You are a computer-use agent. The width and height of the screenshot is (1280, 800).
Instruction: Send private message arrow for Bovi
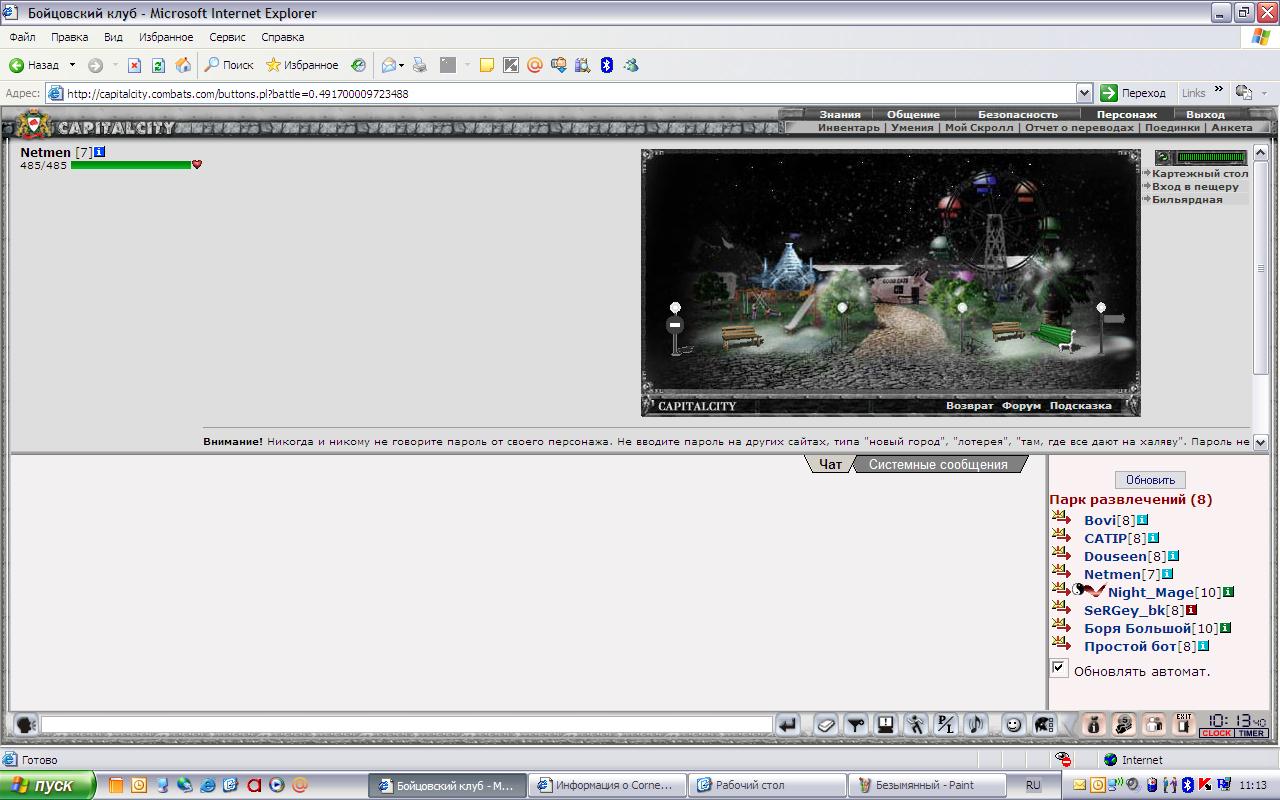[1061, 519]
